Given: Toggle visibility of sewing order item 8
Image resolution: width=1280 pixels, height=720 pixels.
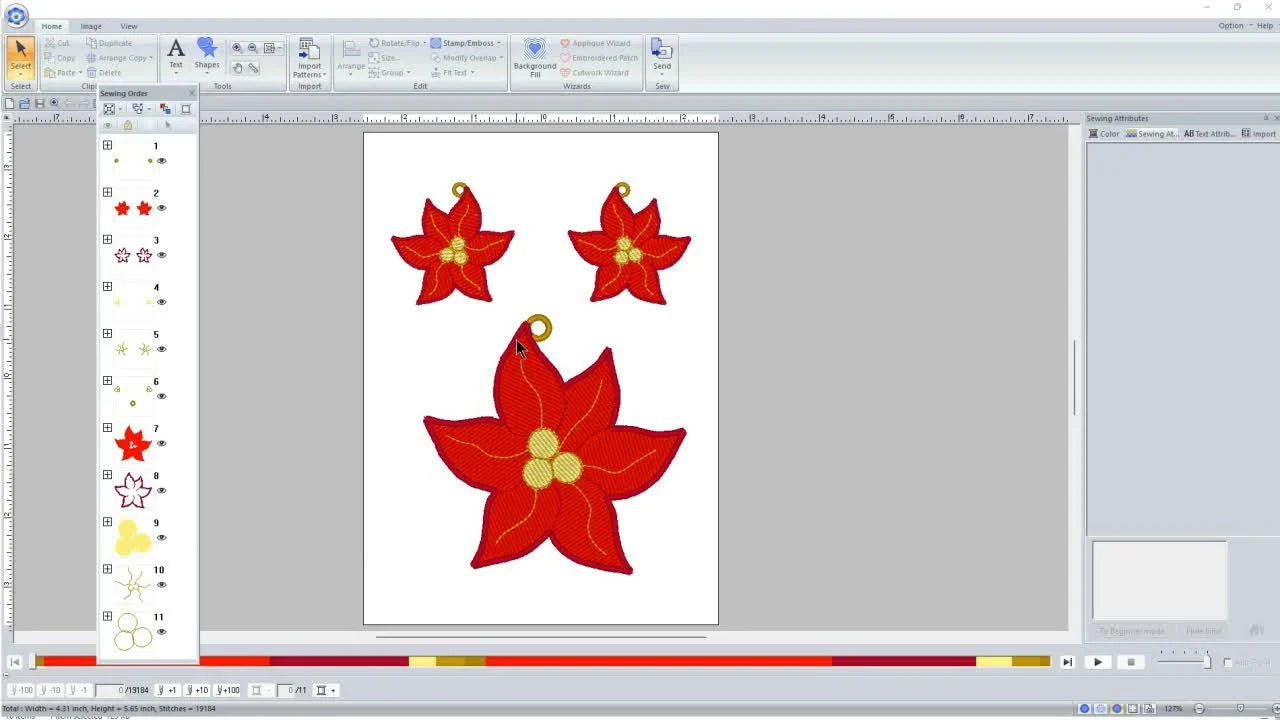Looking at the screenshot, I should [x=161, y=490].
